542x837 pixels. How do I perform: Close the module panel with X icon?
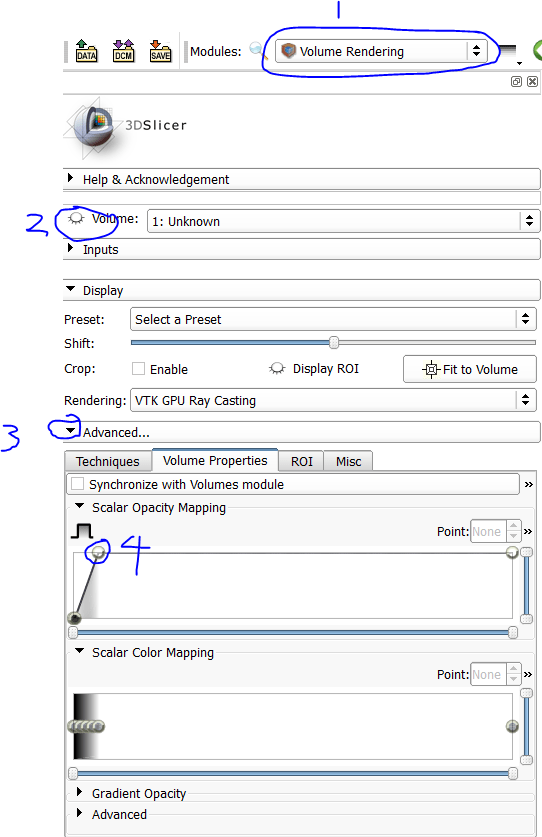[x=532, y=81]
